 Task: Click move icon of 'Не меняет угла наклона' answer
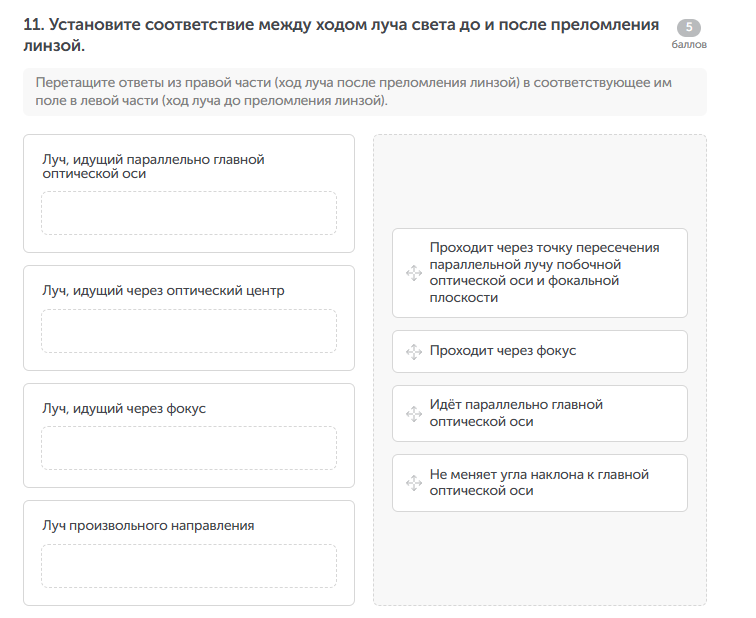pyautogui.click(x=412, y=483)
